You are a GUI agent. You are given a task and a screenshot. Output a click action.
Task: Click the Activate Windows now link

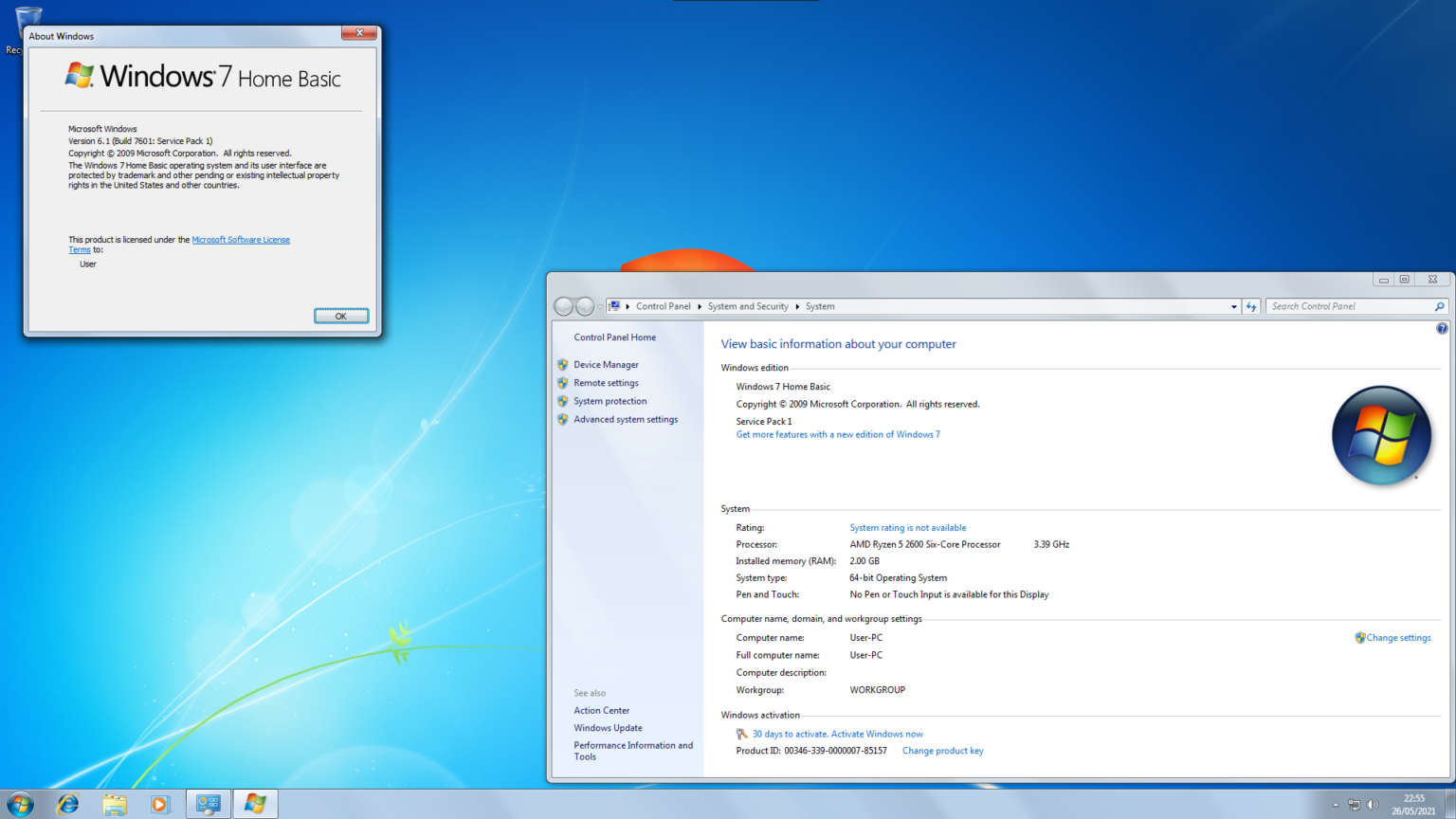875,734
